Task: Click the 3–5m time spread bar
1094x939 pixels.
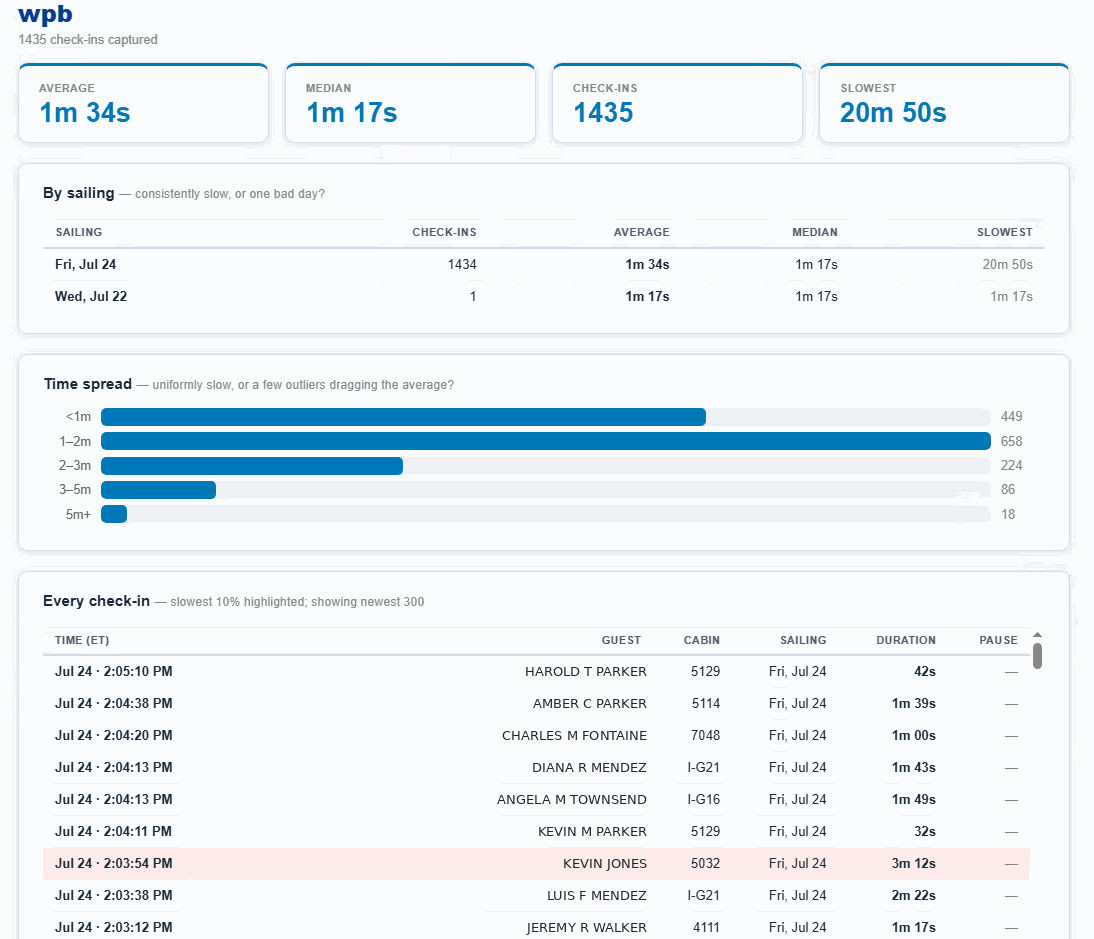Action: (x=158, y=490)
